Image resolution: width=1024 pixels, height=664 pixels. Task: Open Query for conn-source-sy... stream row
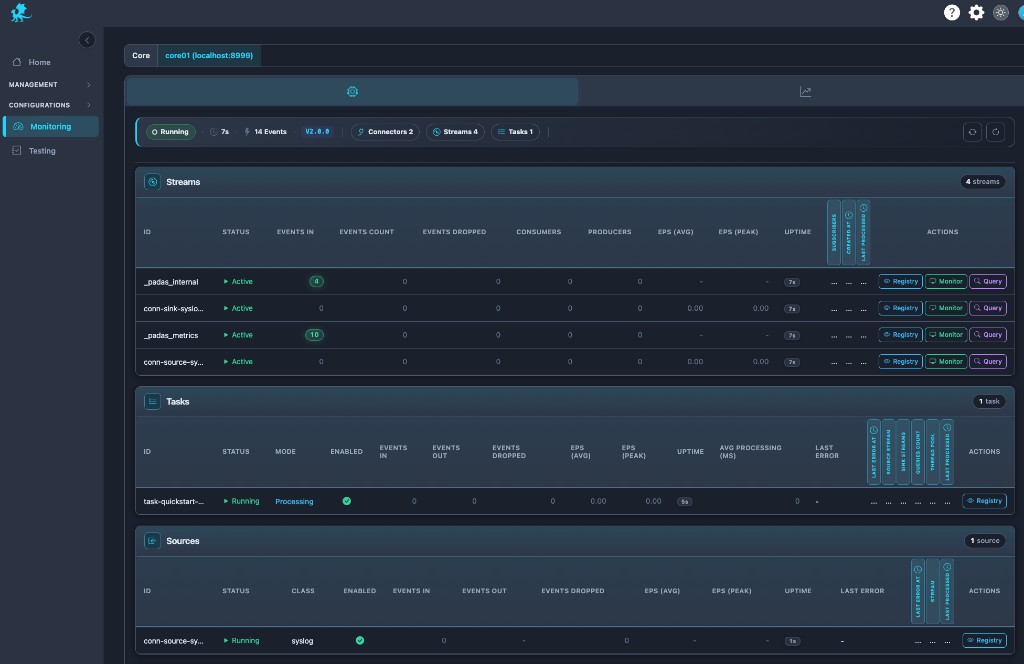988,362
